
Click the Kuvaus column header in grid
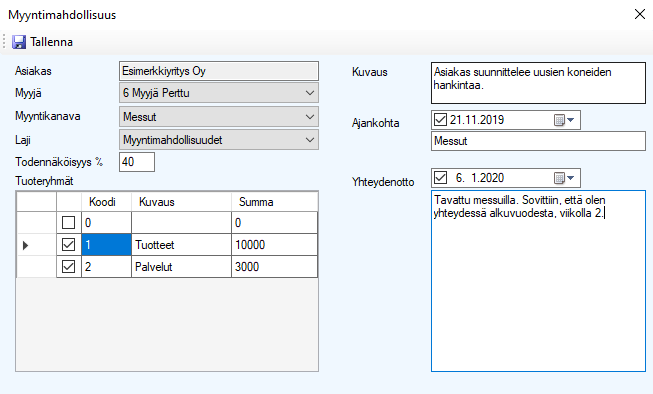pos(182,202)
